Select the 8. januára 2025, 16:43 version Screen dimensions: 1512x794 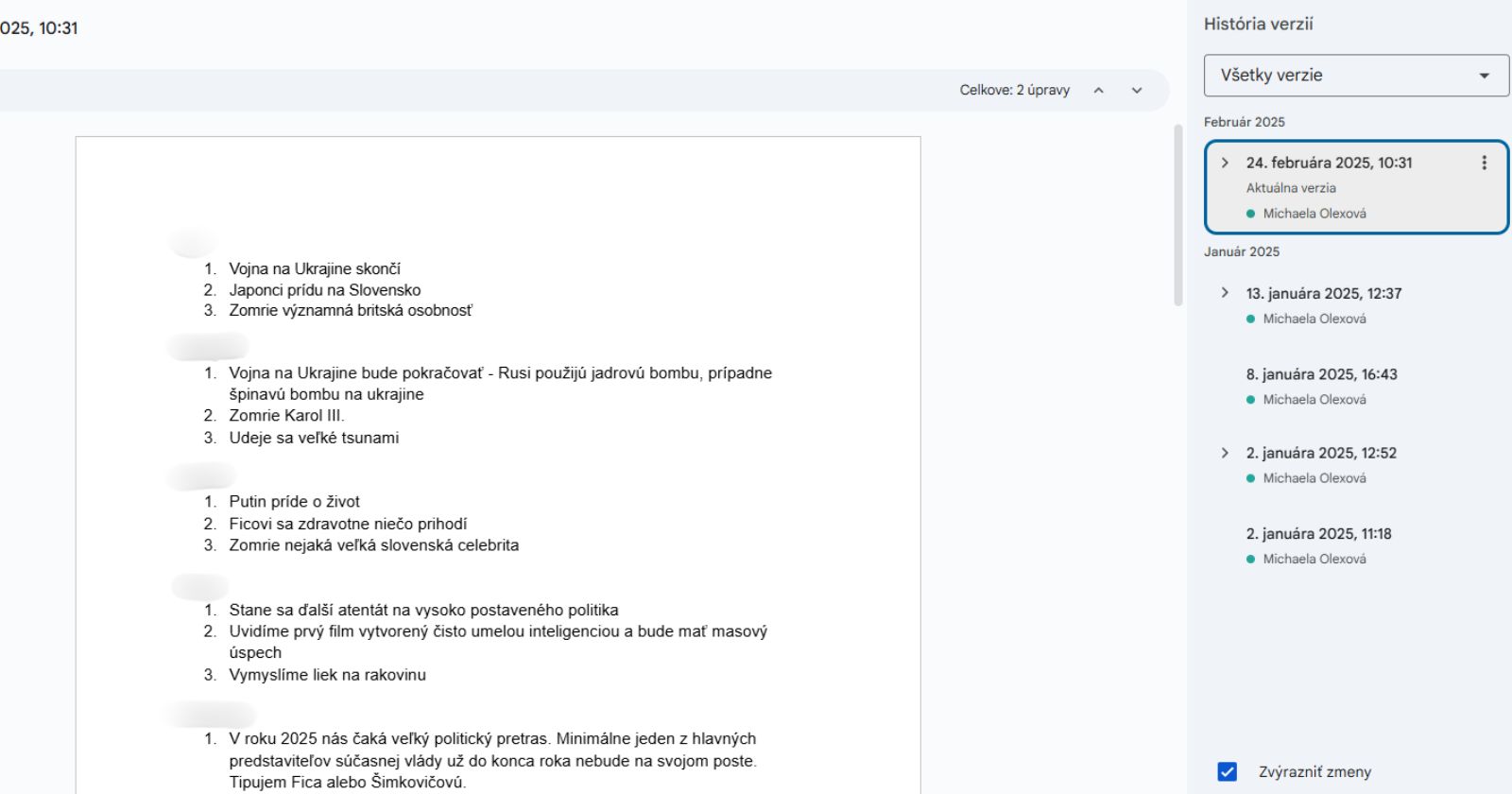point(1321,374)
